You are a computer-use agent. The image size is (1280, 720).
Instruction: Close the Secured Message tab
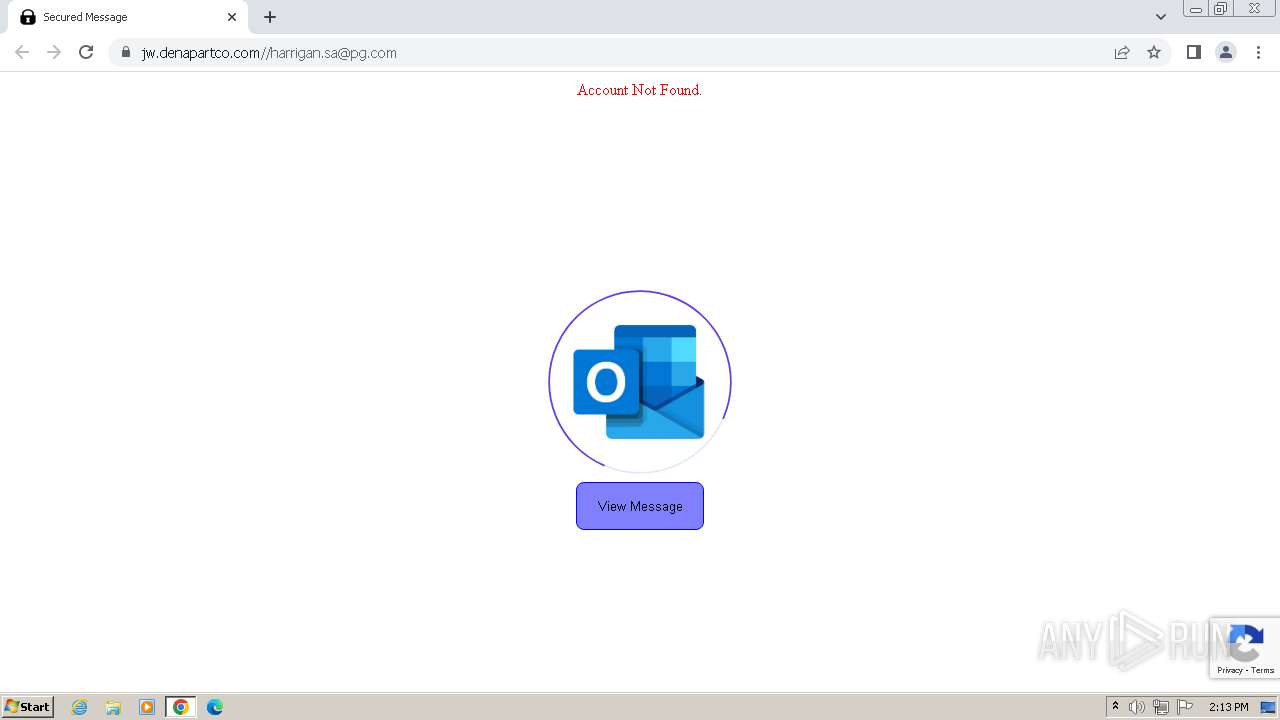pos(232,17)
